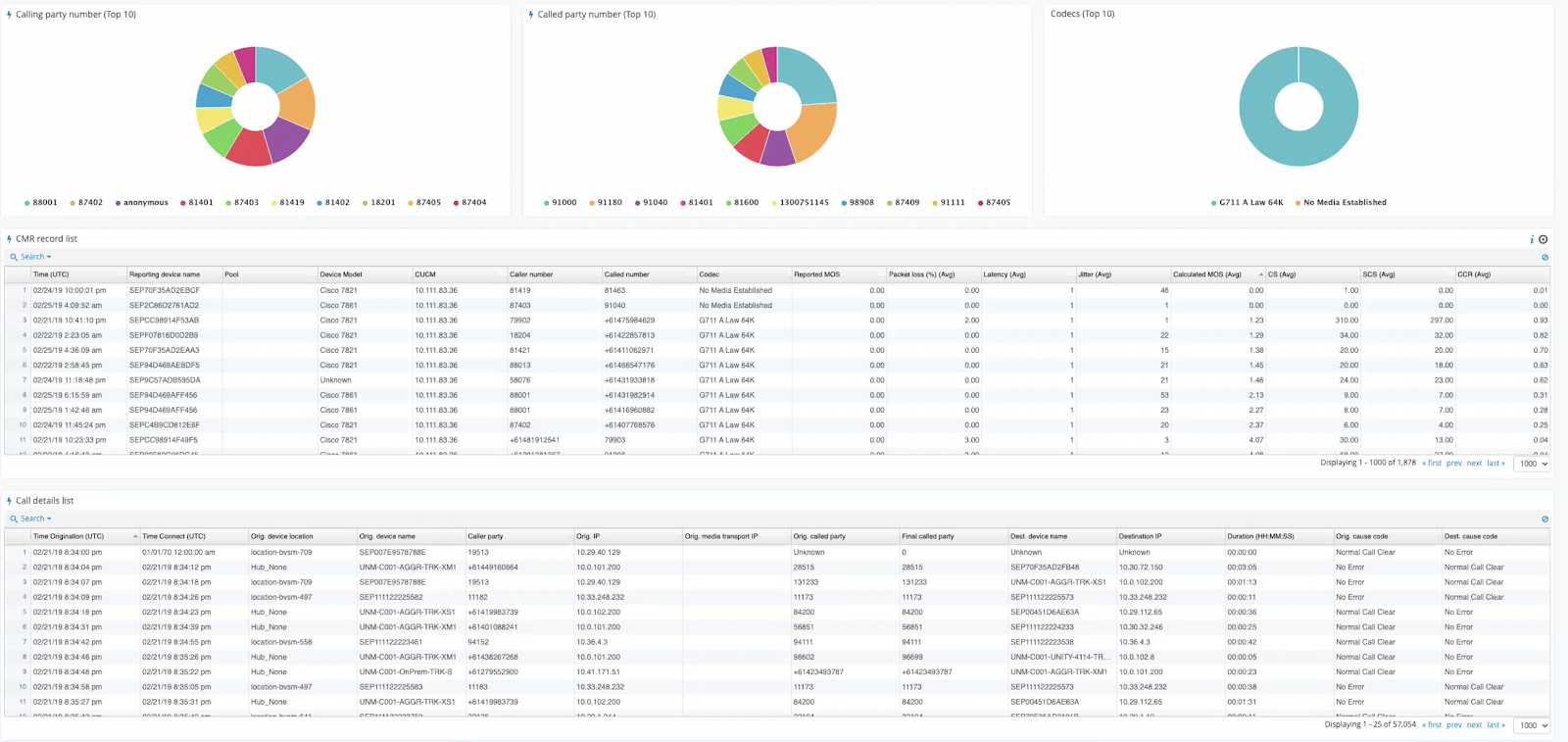Click the purple slice in calling party pie chart

click(x=287, y=141)
